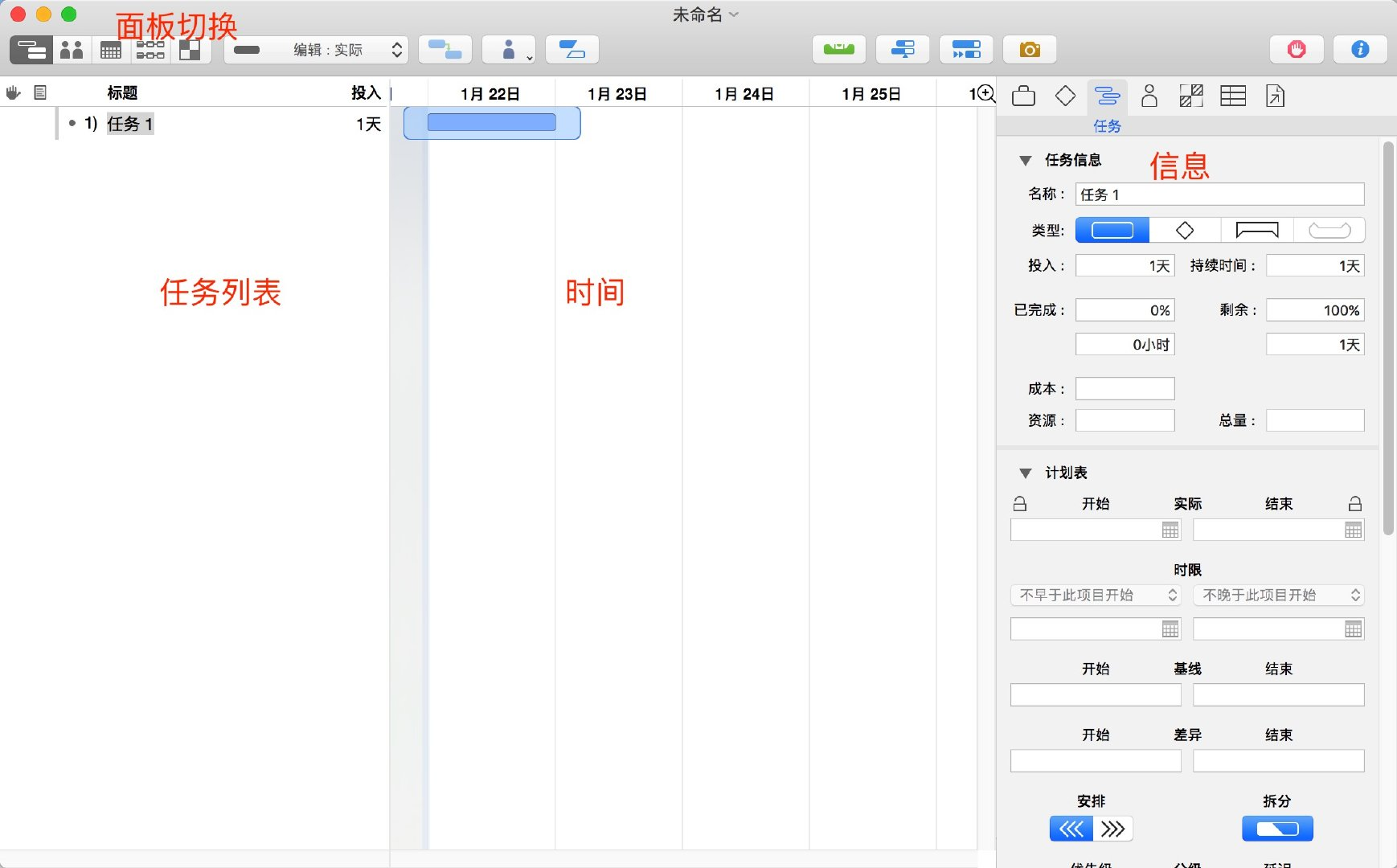
Task: Click the inspector vertical scrollbar
Action: (1388, 338)
